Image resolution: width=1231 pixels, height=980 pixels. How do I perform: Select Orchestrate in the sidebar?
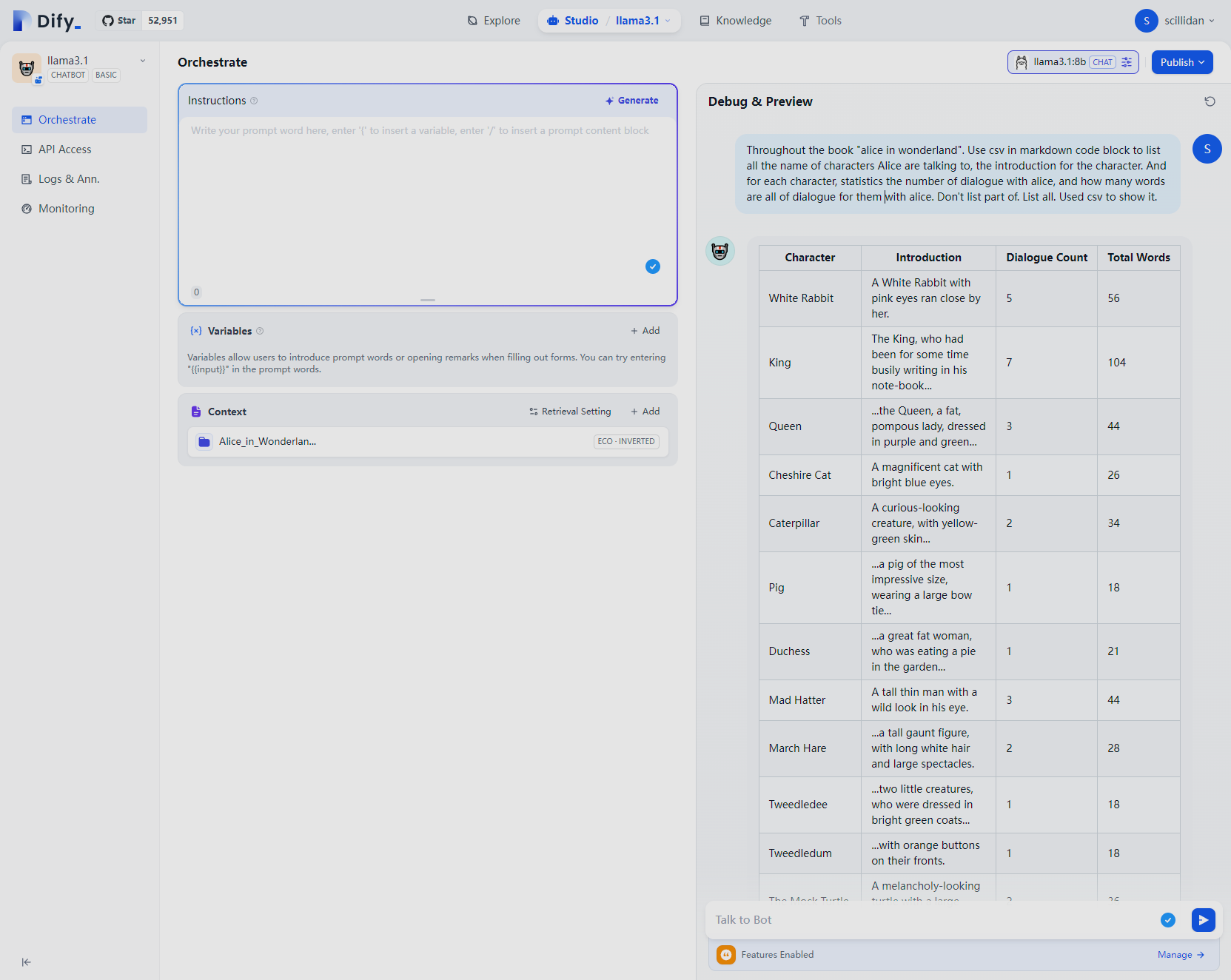[79, 120]
